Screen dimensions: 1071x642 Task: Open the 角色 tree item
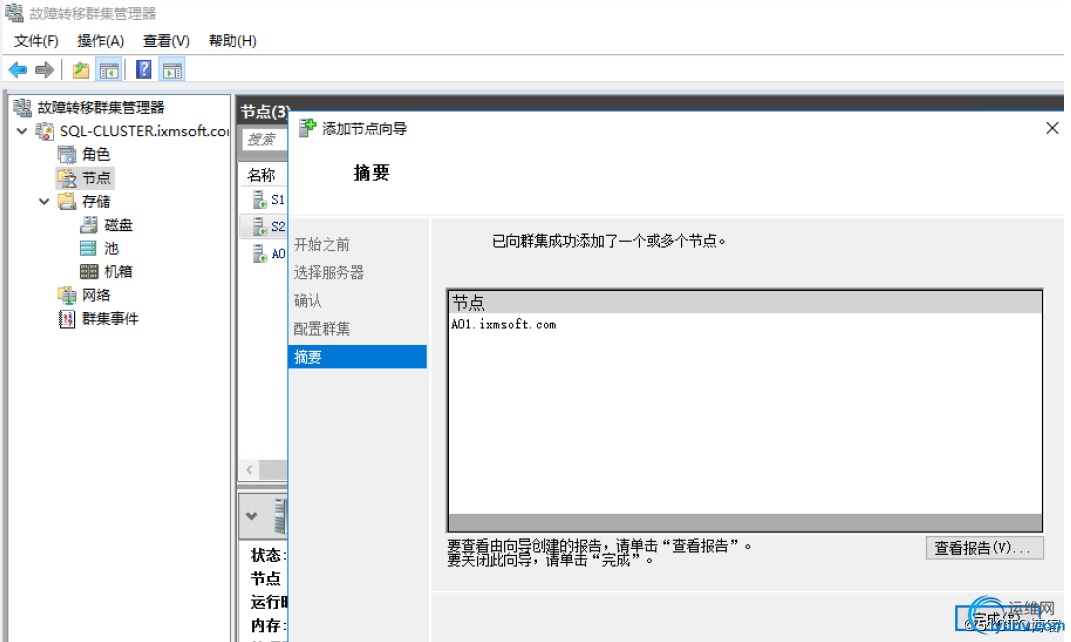point(96,154)
